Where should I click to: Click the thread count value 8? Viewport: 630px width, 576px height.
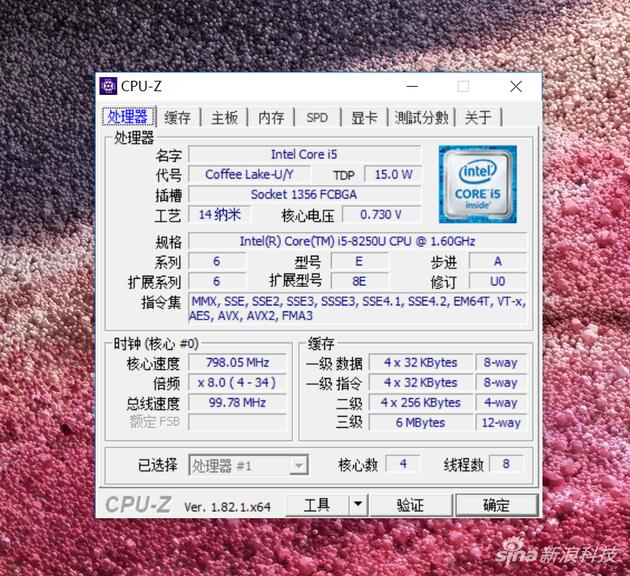pos(506,464)
